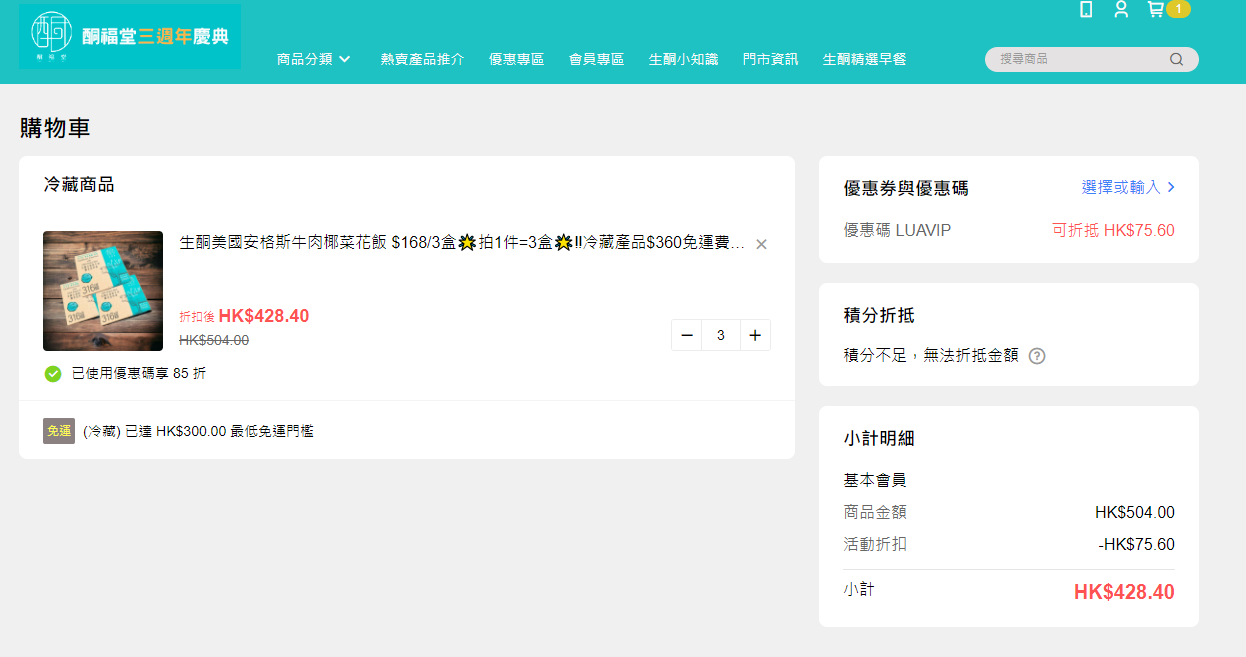Expand the 商品分類 dropdown menu
1246x657 pixels.
314,60
